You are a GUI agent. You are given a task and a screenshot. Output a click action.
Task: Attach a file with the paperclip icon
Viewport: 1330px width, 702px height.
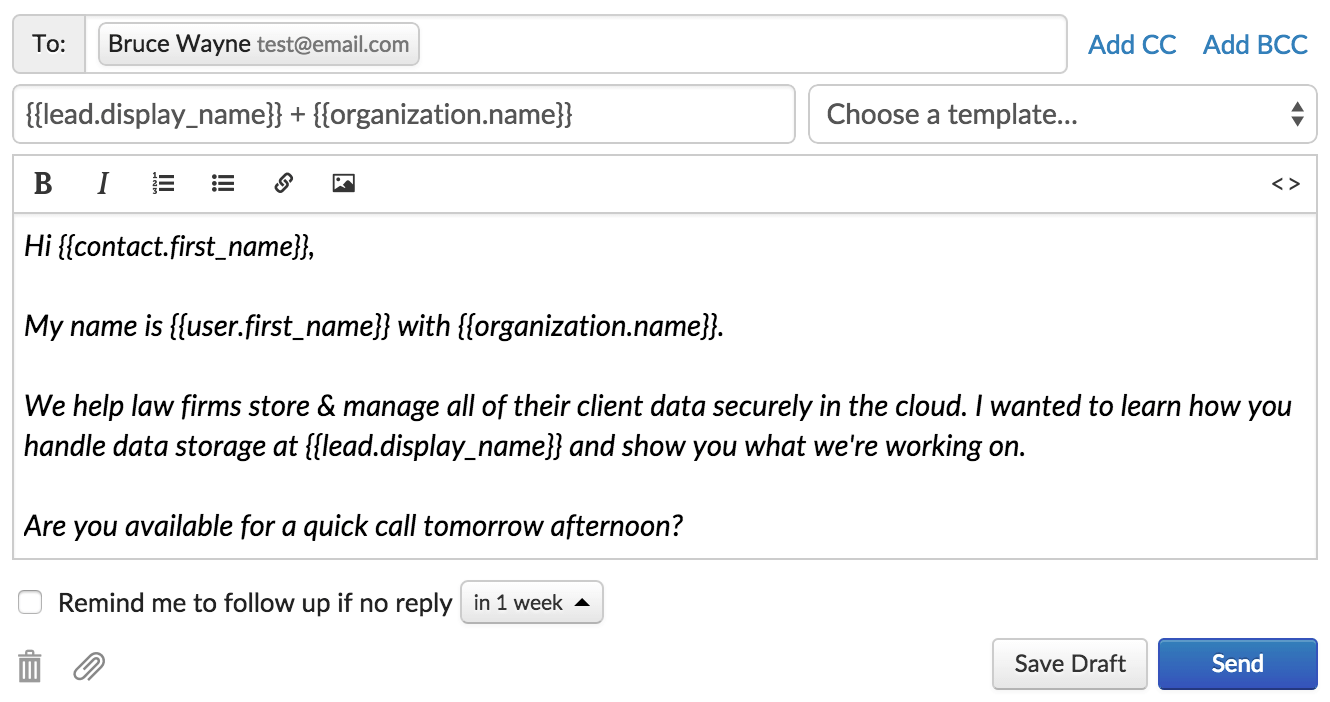(89, 666)
